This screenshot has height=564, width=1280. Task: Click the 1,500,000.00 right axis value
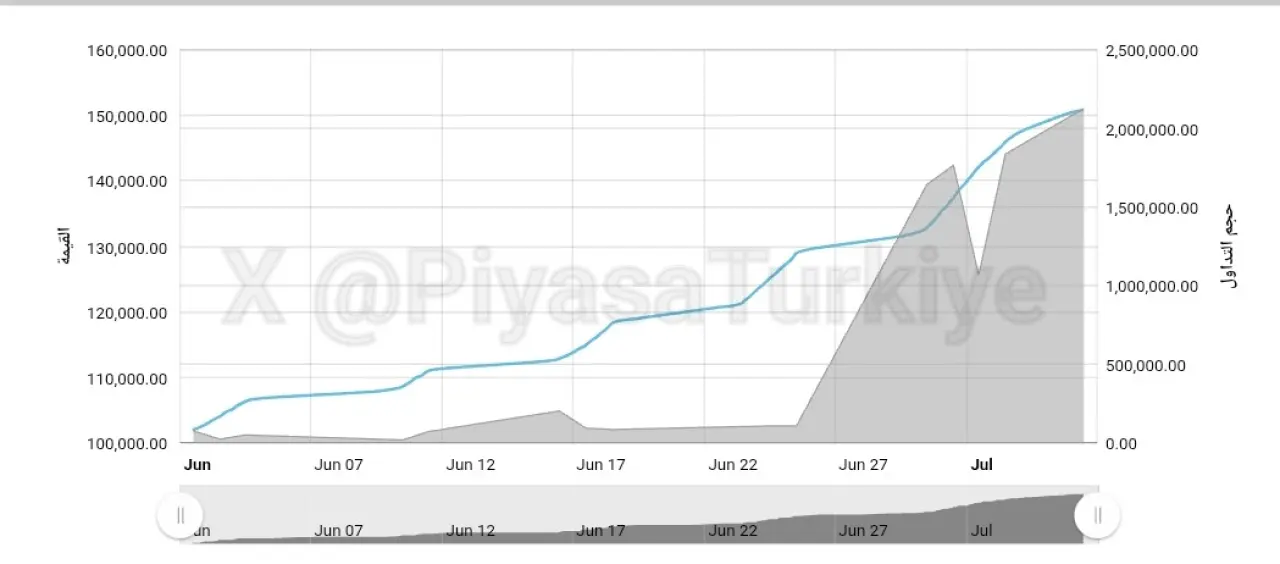1152,208
